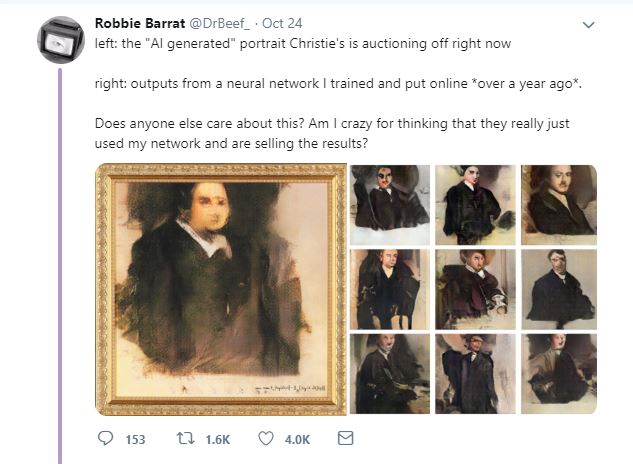
Task: Open the top-left small portrait thumbnail
Action: coord(391,200)
